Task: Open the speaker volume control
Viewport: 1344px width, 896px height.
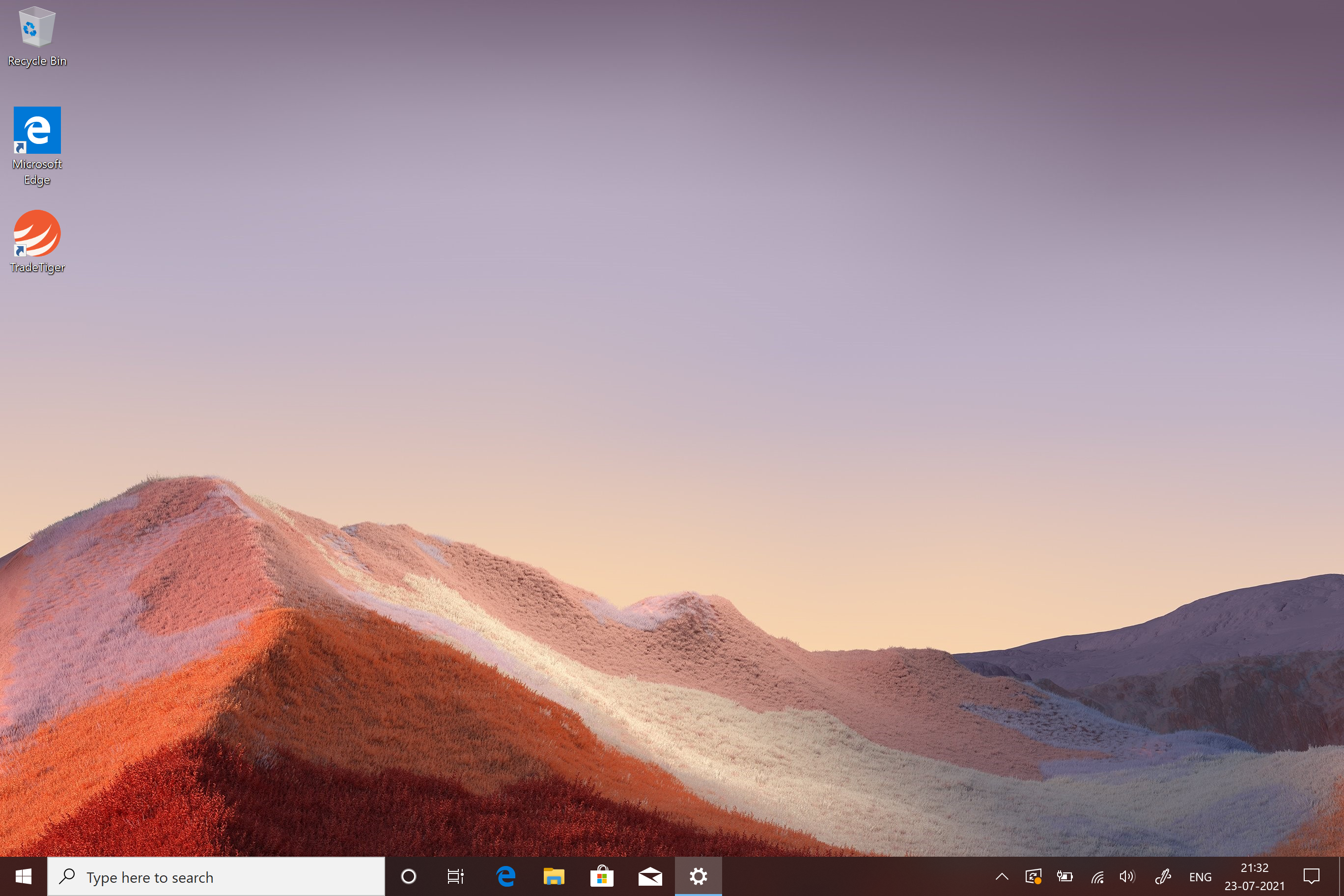Action: 1127,876
